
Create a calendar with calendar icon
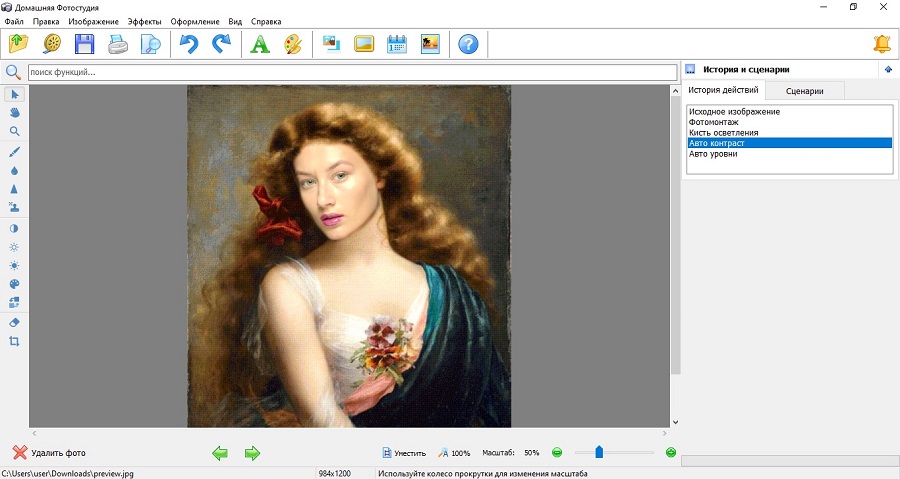(x=397, y=44)
